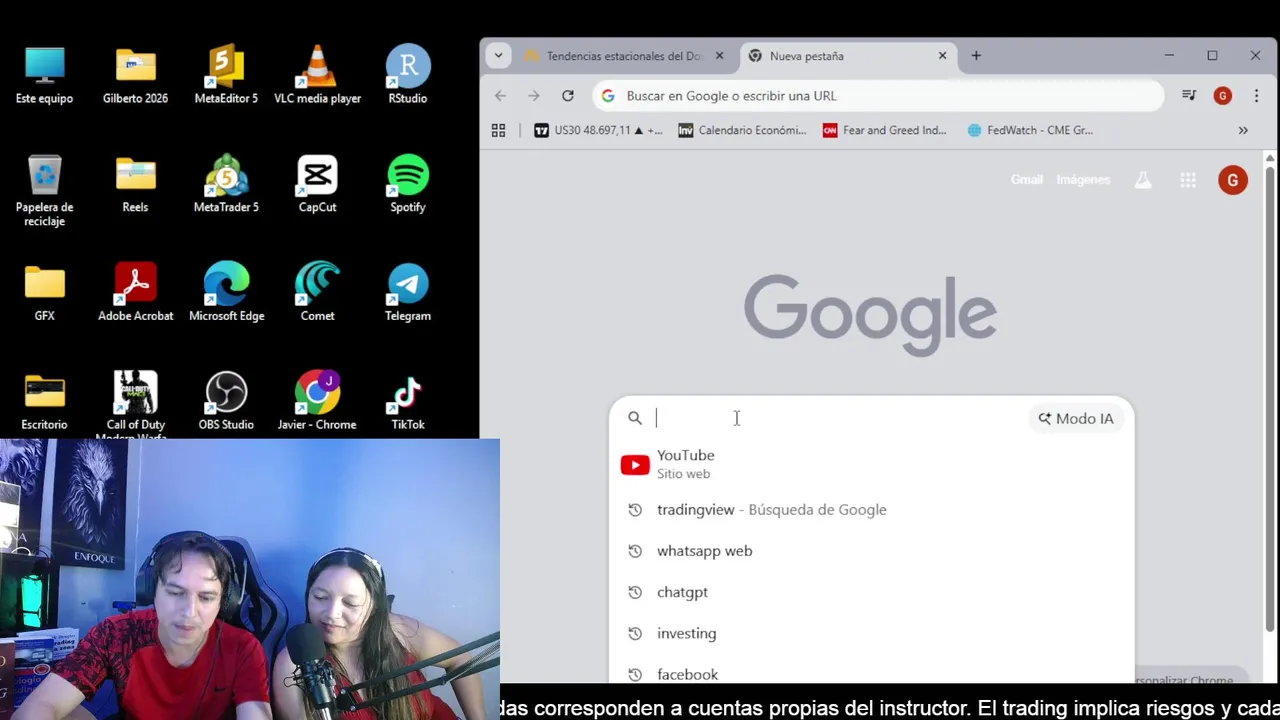This screenshot has width=1280, height=720.
Task: Open Gmail link
Action: 1026,180
